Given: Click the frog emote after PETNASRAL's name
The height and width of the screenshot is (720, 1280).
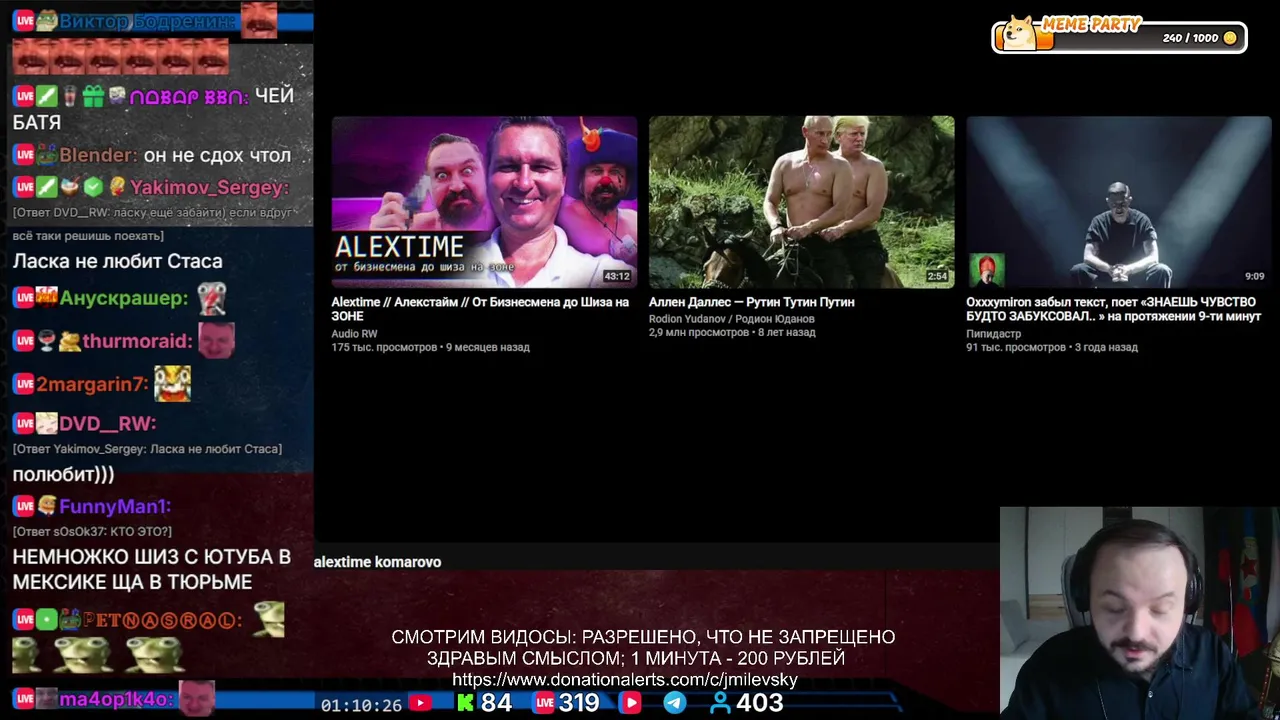Looking at the screenshot, I should 268,620.
